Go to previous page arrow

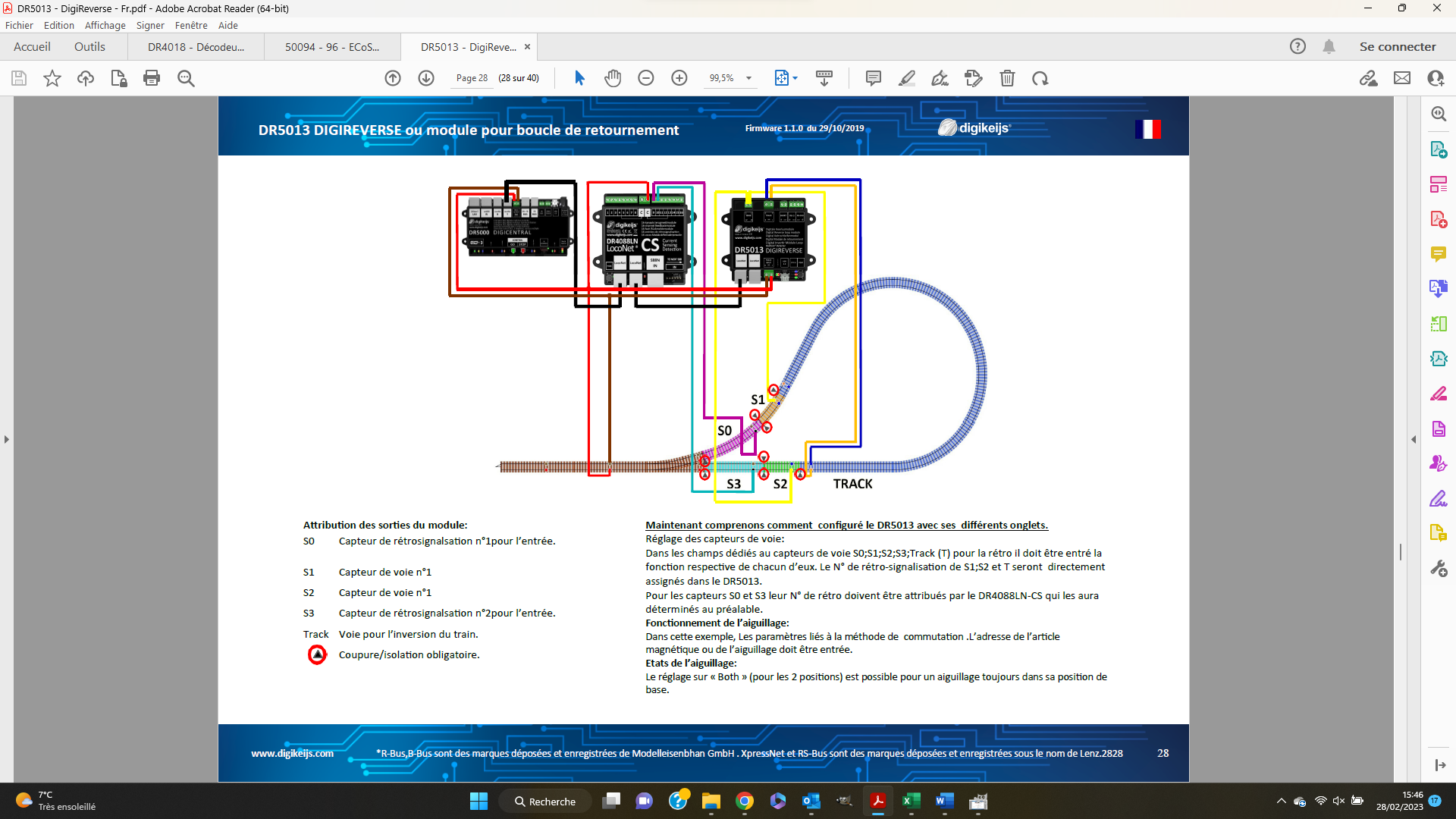coord(393,78)
